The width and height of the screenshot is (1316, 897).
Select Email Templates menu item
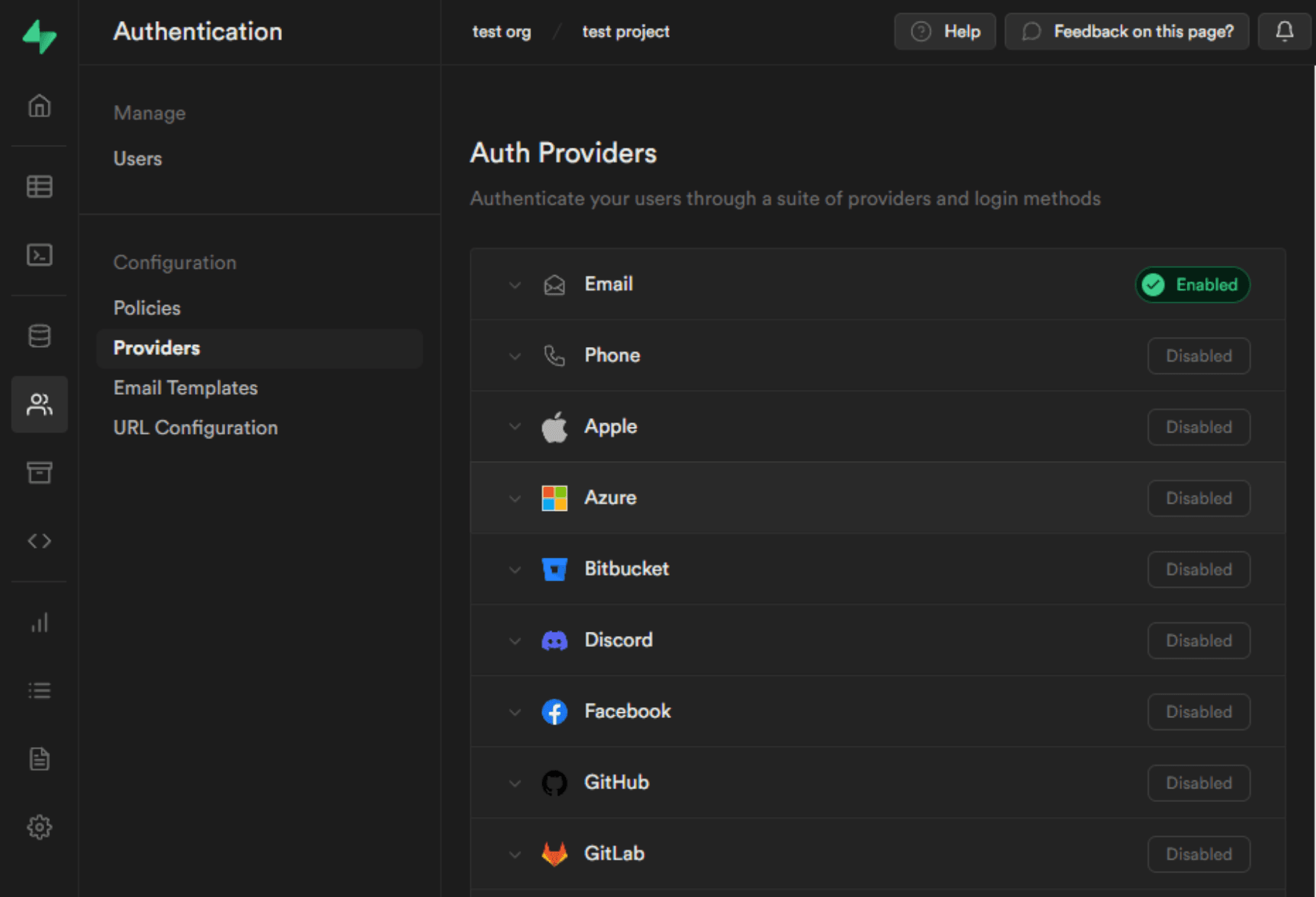point(186,388)
